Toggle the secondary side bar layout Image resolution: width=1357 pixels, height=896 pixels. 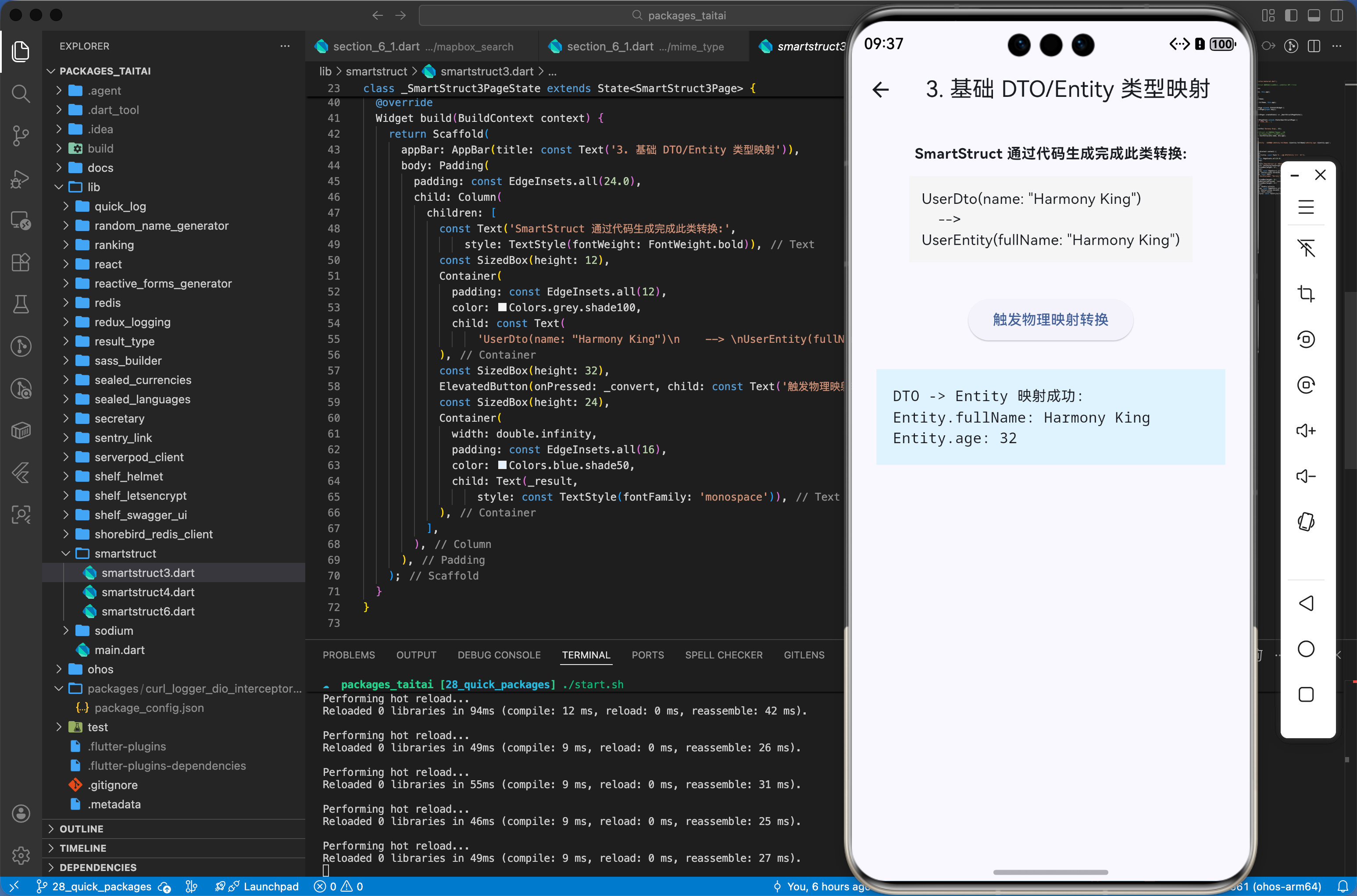point(1336,15)
